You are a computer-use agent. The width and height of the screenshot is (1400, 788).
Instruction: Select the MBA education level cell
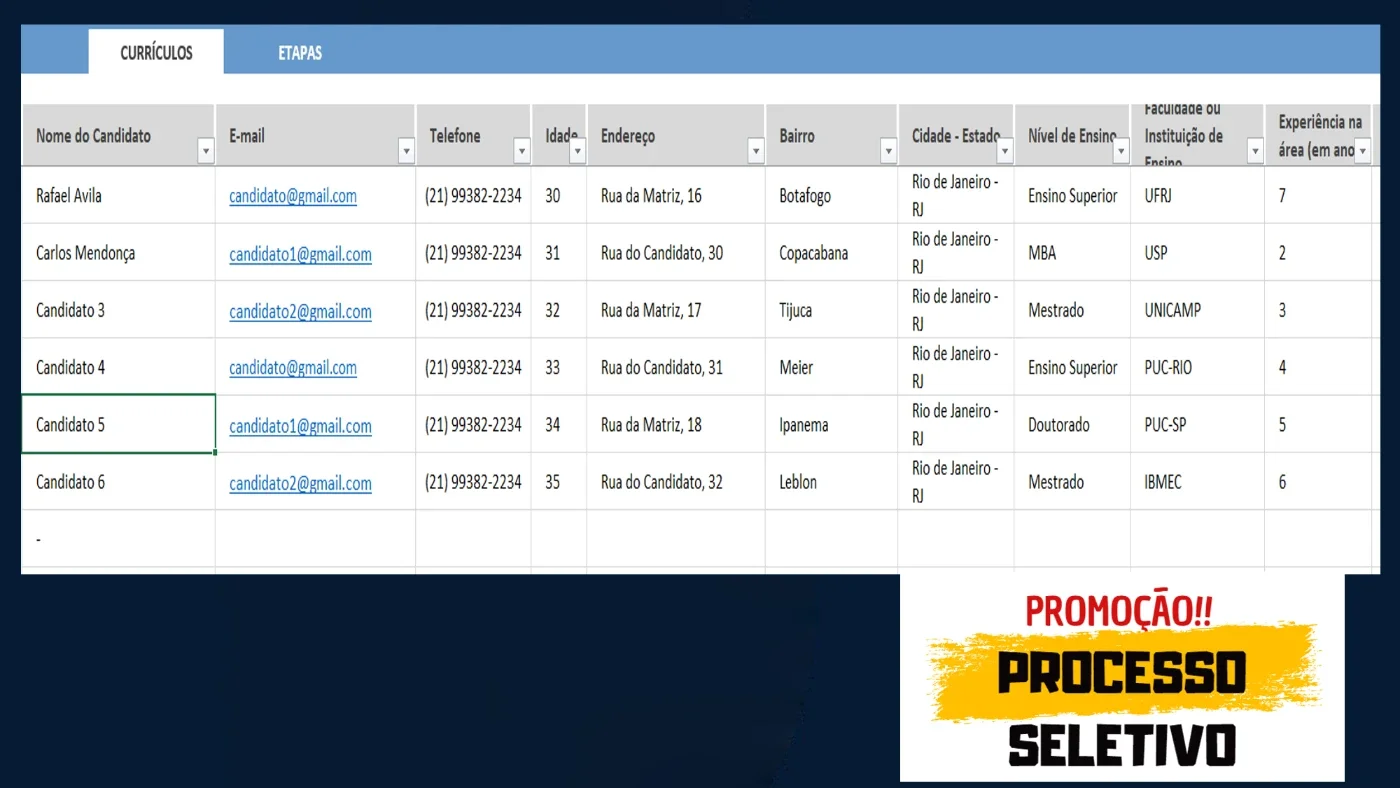click(1072, 253)
